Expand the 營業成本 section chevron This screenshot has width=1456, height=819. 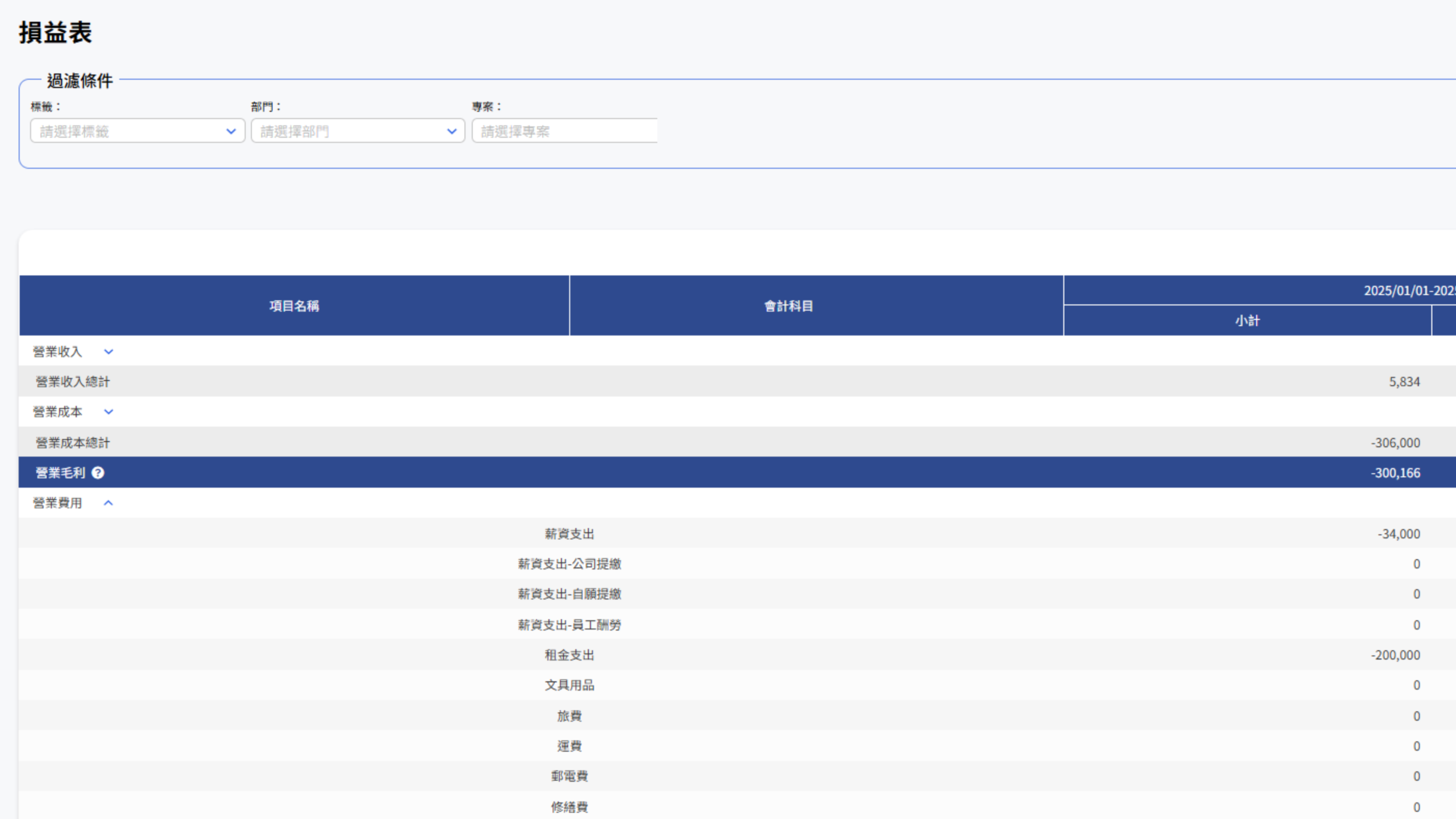[109, 412]
